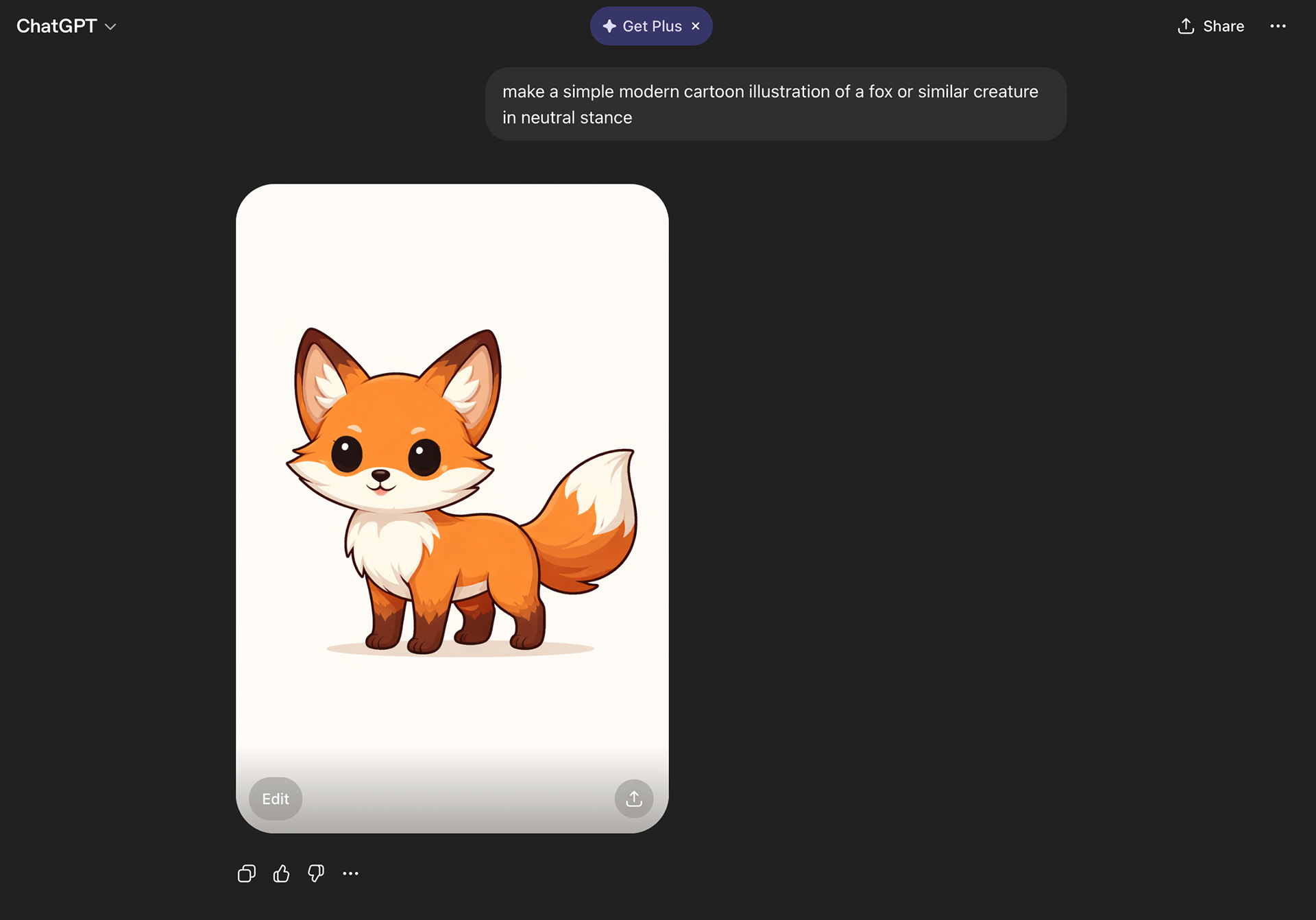The height and width of the screenshot is (920, 1316).
Task: Click the text 'in neutral stance' in the prompt
Action: pos(567,118)
